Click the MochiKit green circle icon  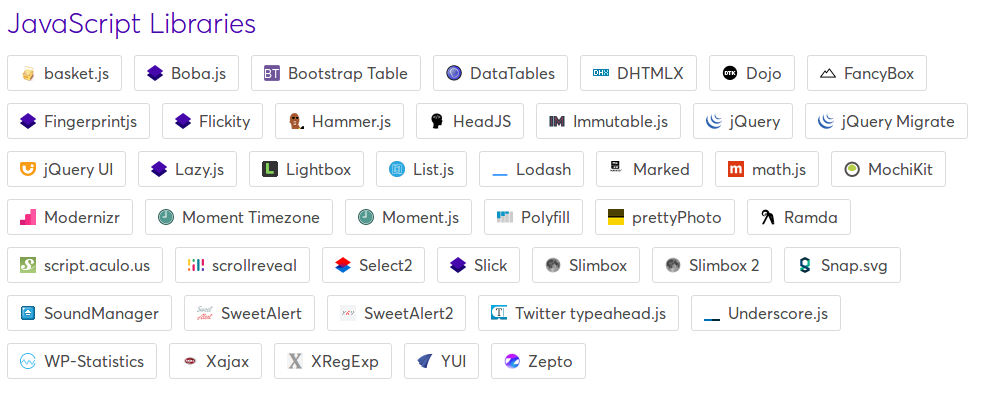(852, 169)
